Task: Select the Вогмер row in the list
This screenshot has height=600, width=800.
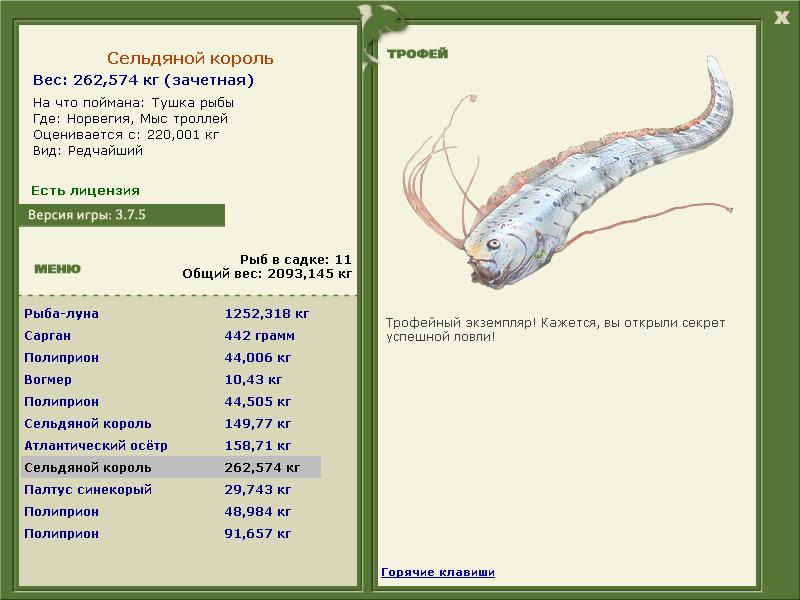Action: 48,380
